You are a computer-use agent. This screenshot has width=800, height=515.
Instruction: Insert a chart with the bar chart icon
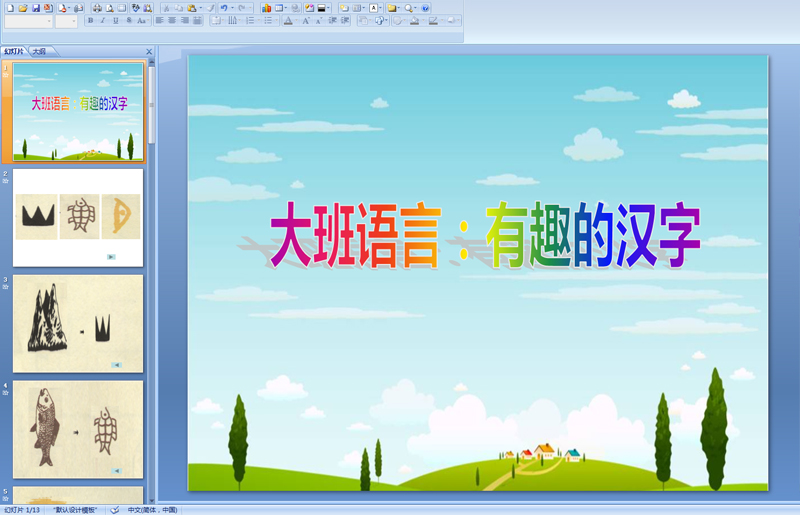(266, 8)
